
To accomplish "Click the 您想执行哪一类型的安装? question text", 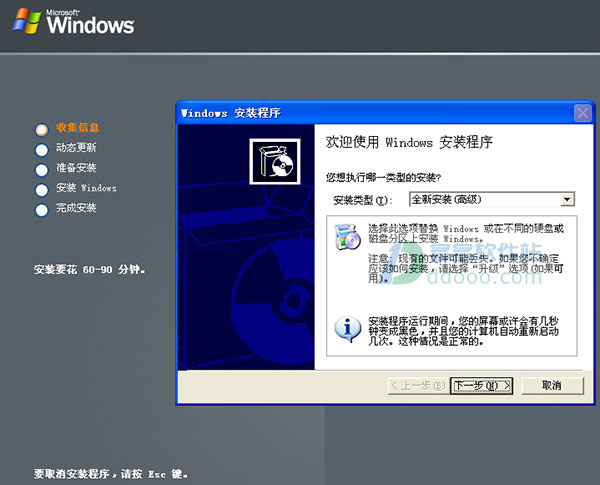I will tap(383, 177).
